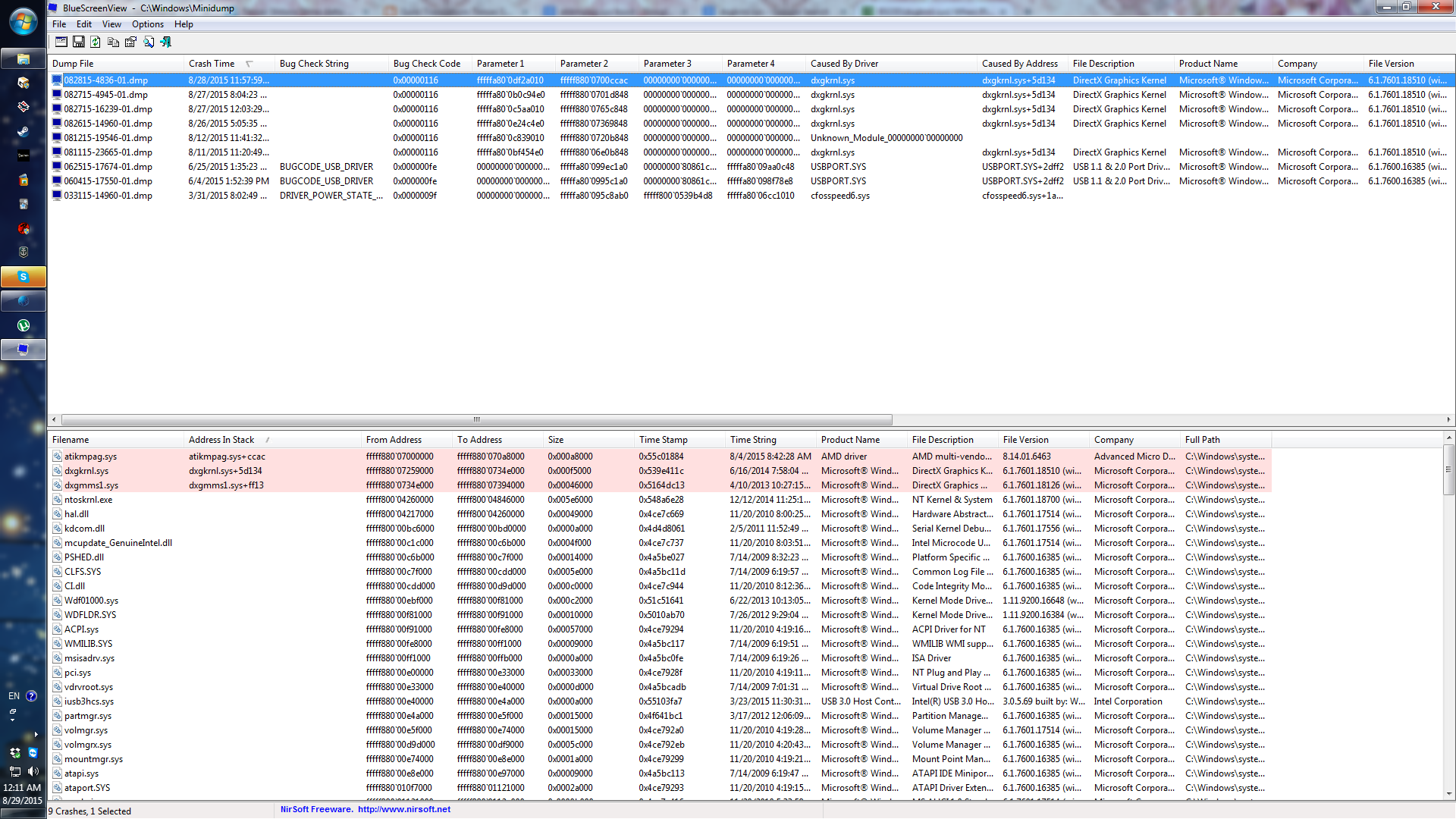The height and width of the screenshot is (819, 1456).
Task: Select the 081215-19546-01.dmp row
Action: click(751, 138)
